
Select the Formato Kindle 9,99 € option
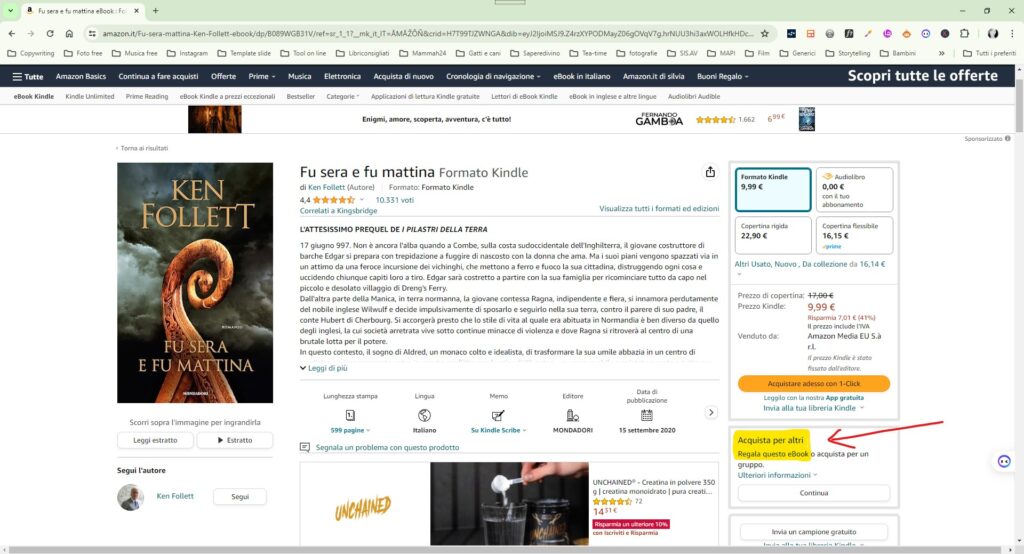tap(773, 189)
